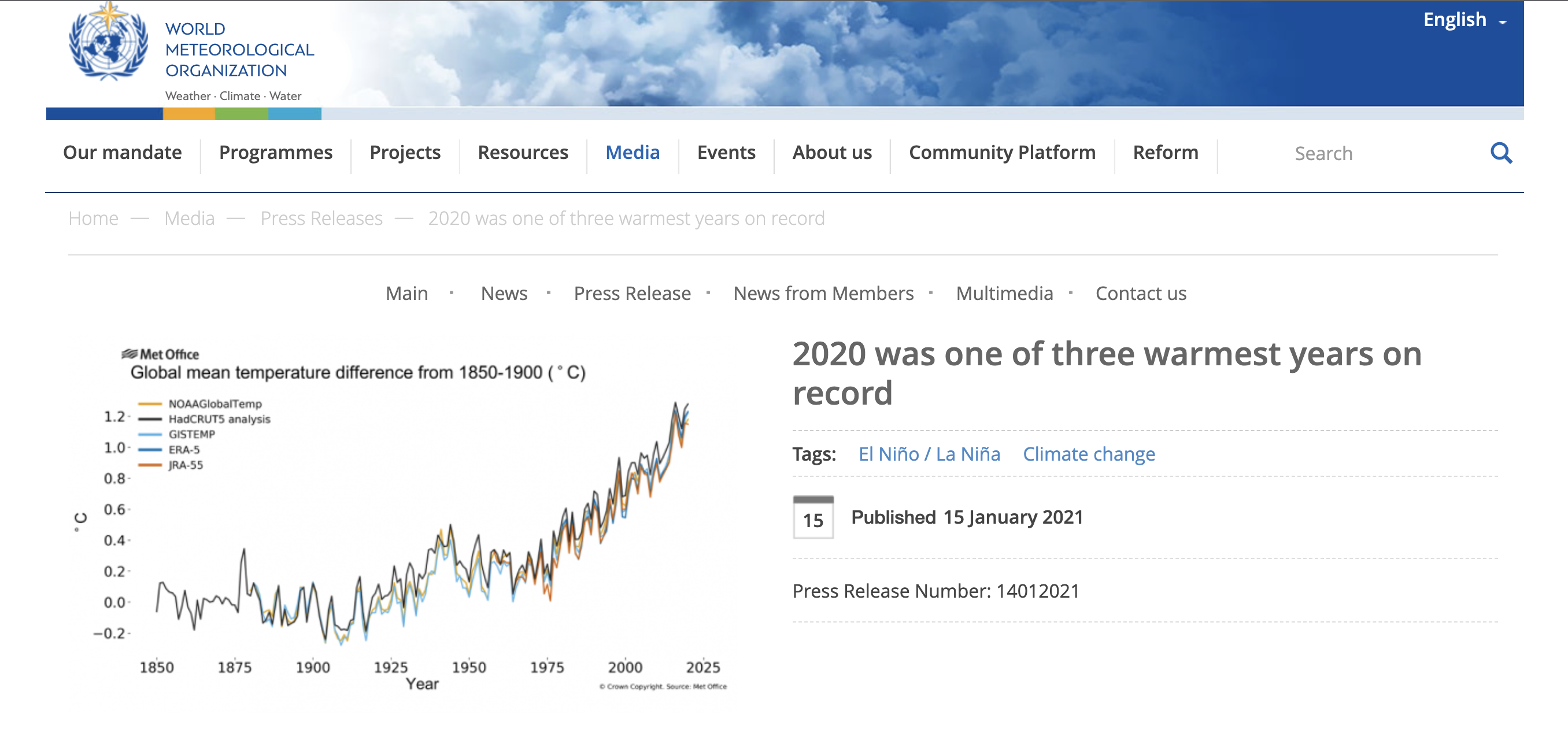The width and height of the screenshot is (1568, 741).
Task: Go to the Multimedia section
Action: [x=1005, y=293]
